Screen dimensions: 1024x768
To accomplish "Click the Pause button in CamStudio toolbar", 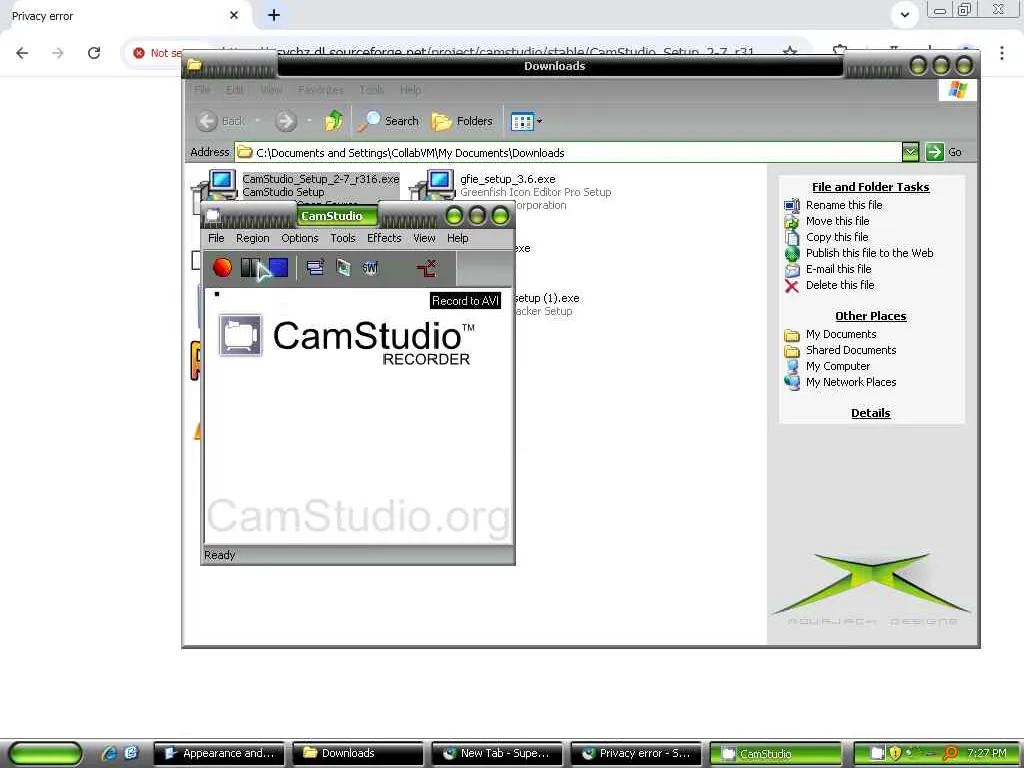I will [249, 267].
